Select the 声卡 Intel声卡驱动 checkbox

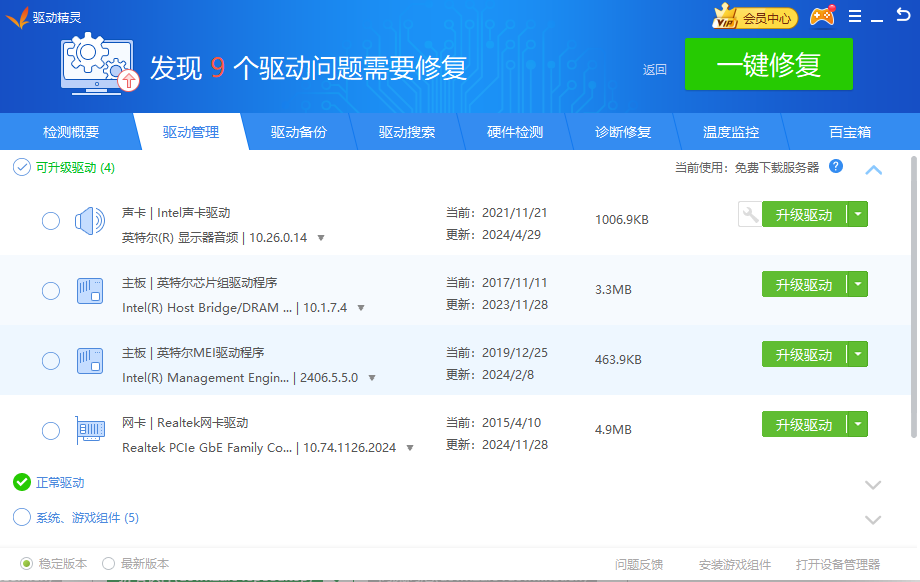[x=51, y=221]
